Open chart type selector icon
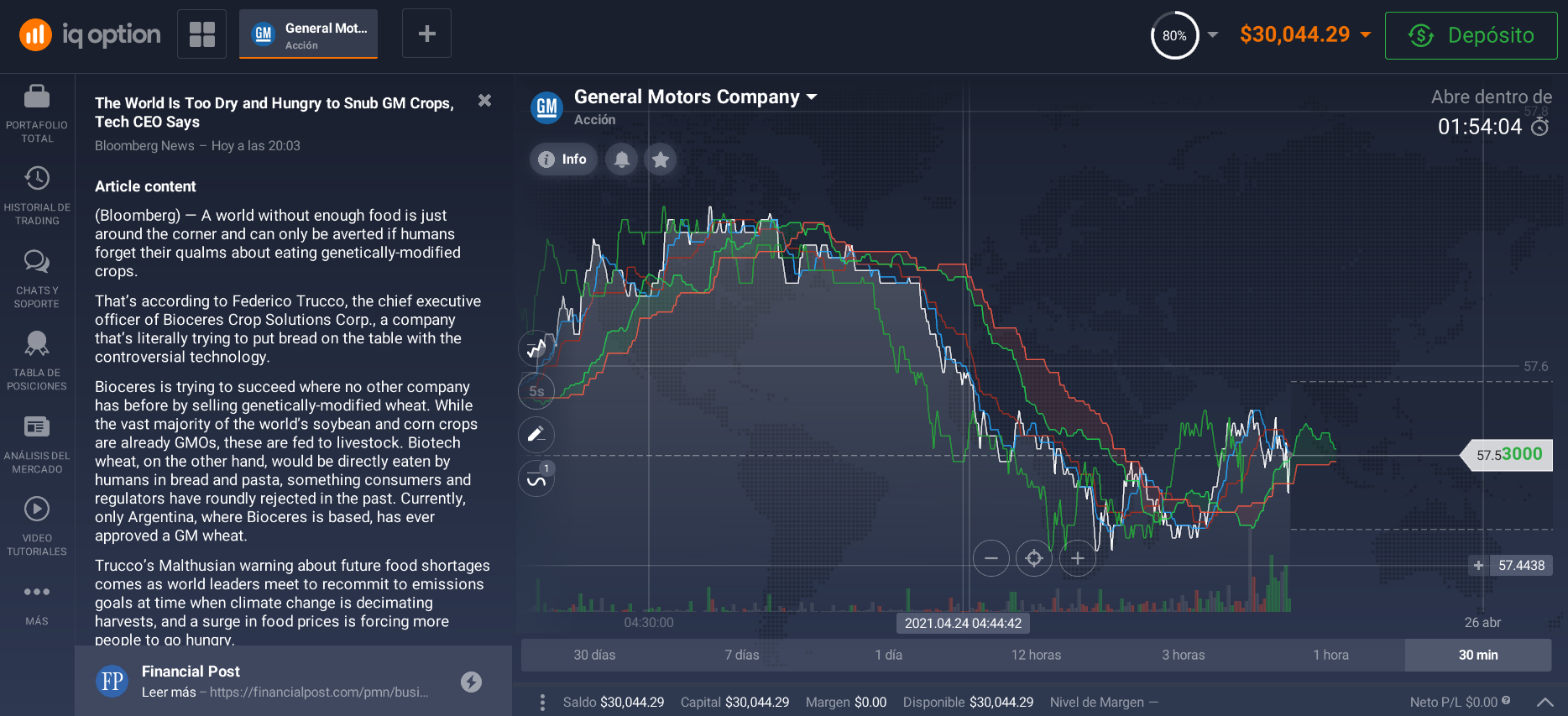Viewport: 1568px width, 716px height. 536,348
